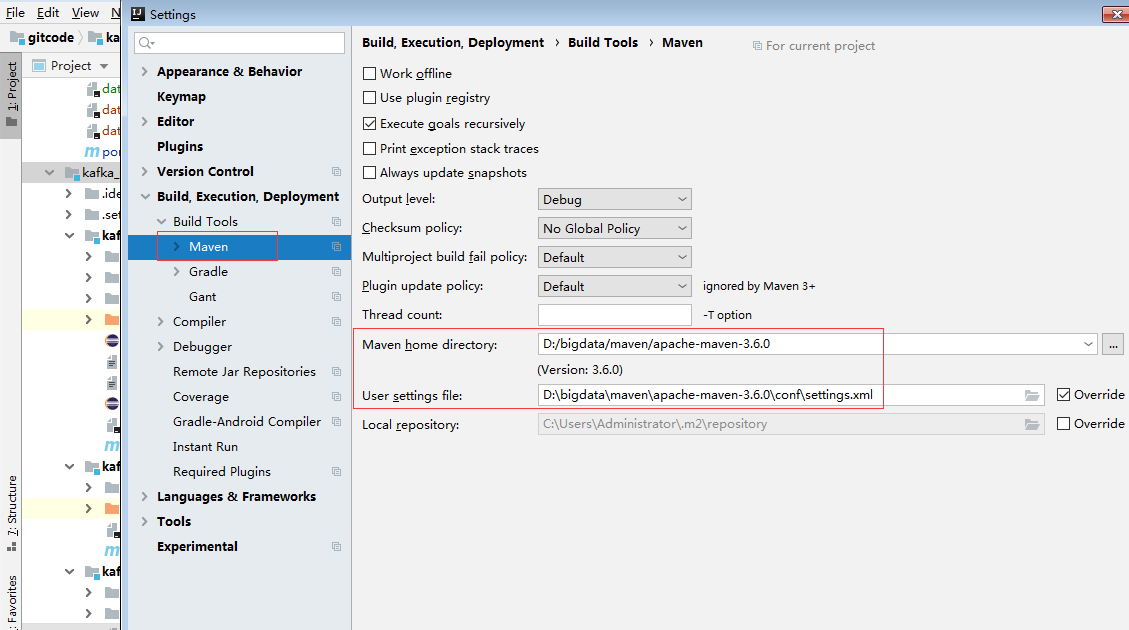Open the Checksum policy dropdown
The image size is (1129, 630).
614,228
